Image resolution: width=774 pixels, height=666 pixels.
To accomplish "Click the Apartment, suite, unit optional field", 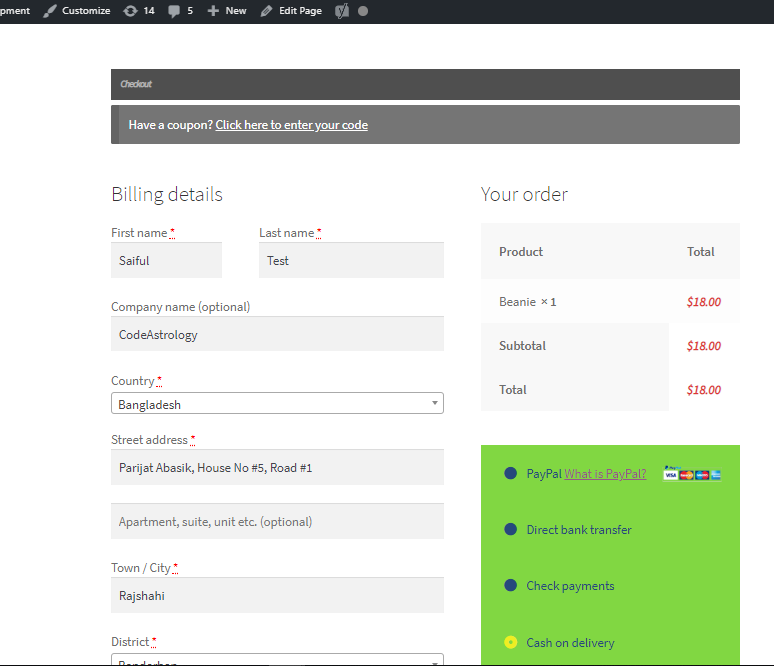I will [277, 521].
